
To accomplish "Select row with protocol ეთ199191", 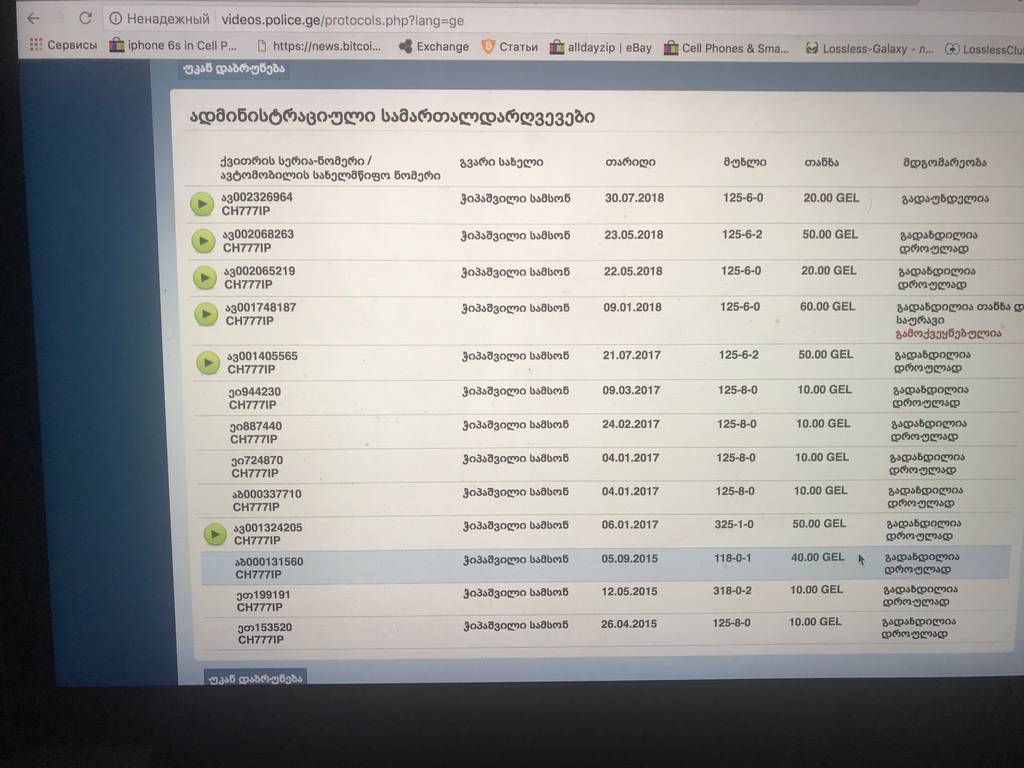I will [604, 600].
